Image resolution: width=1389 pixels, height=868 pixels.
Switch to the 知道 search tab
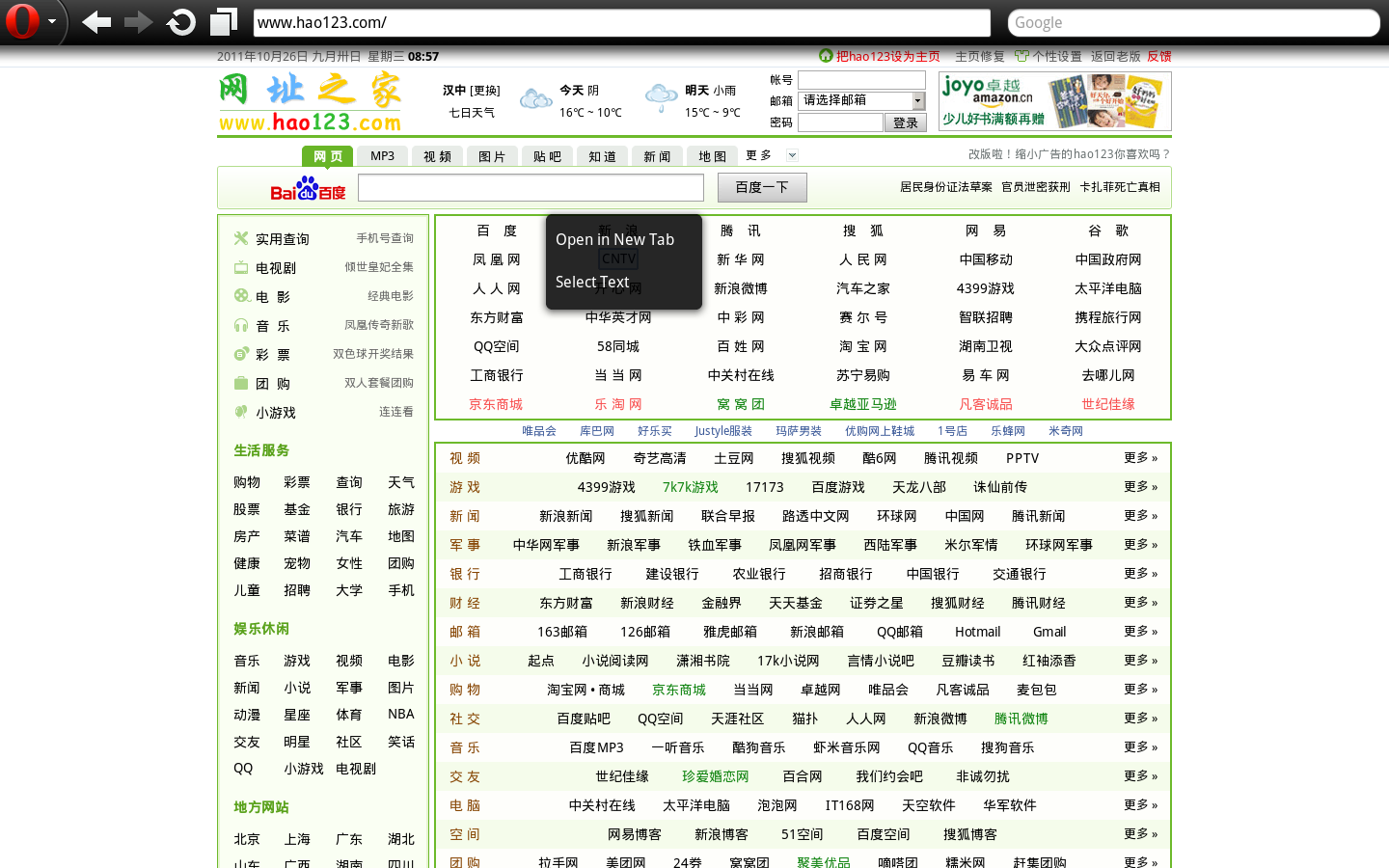pos(603,156)
